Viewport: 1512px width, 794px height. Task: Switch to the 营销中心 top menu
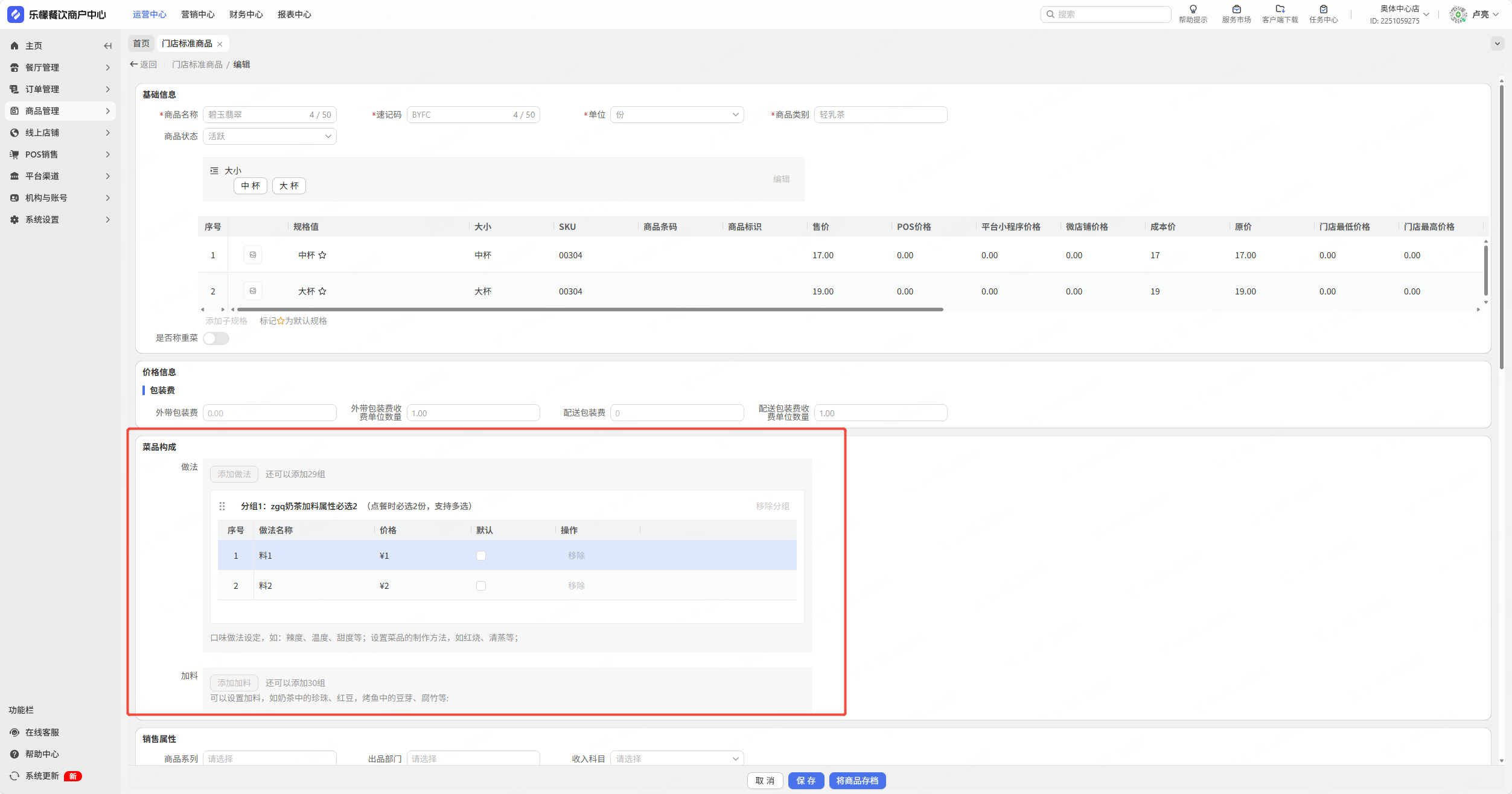[x=197, y=14]
